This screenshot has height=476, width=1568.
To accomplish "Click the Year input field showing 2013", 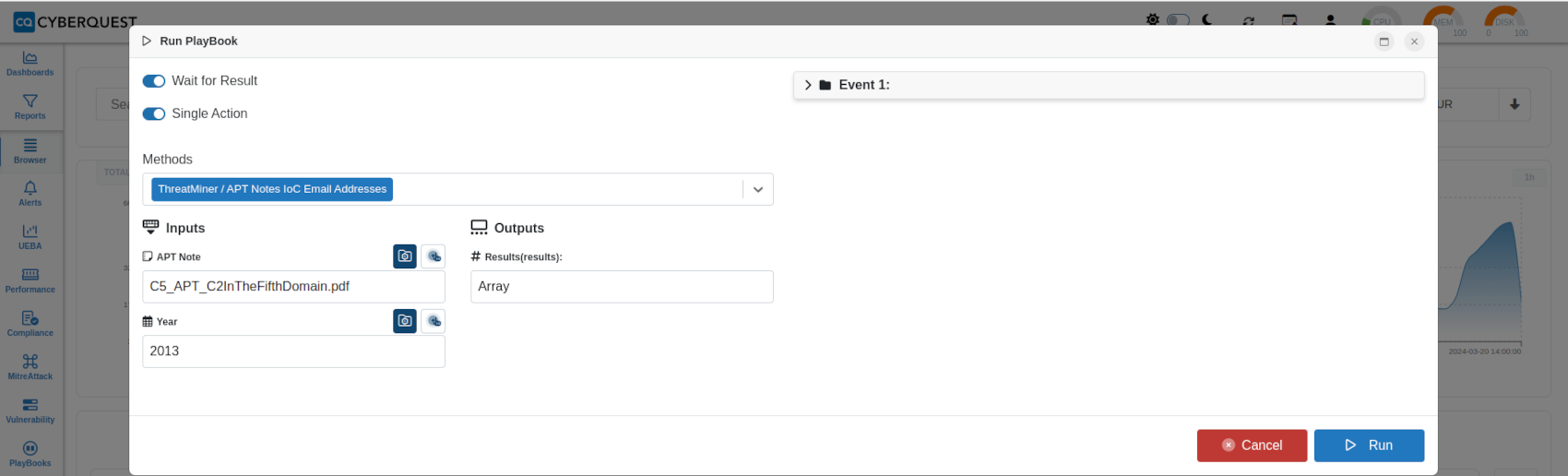I will (x=293, y=351).
